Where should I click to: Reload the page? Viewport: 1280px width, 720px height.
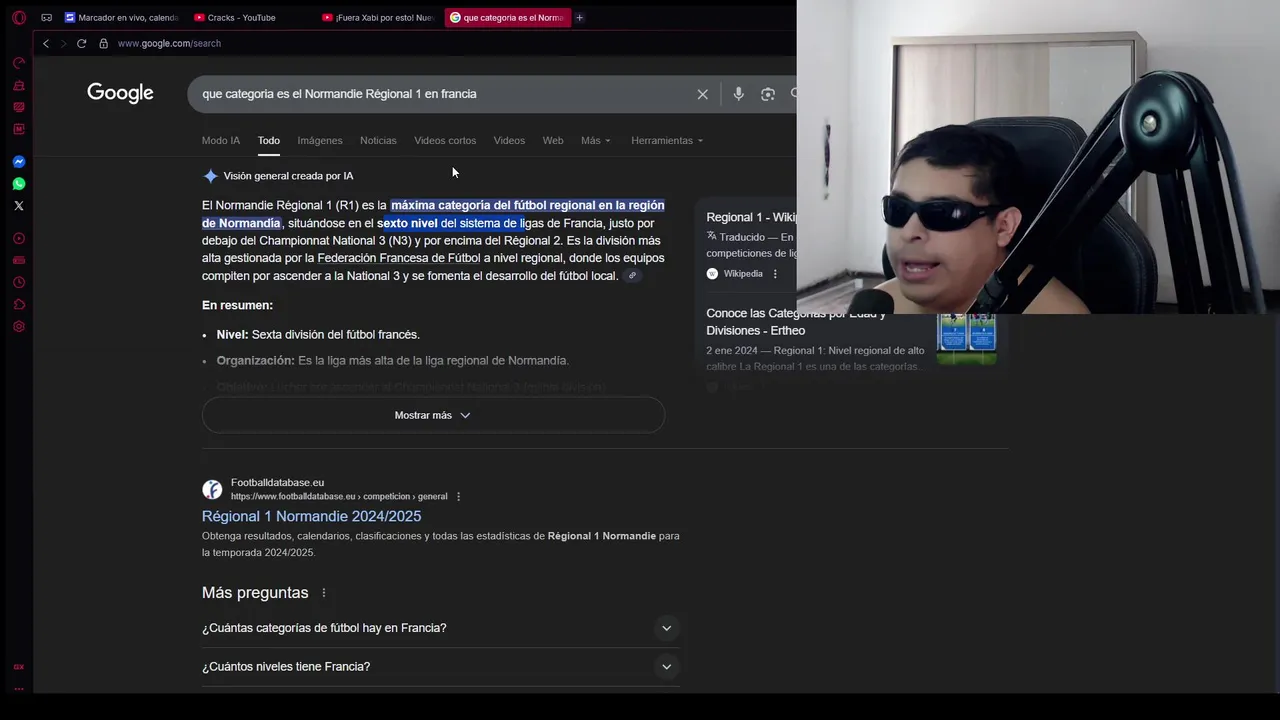81,43
